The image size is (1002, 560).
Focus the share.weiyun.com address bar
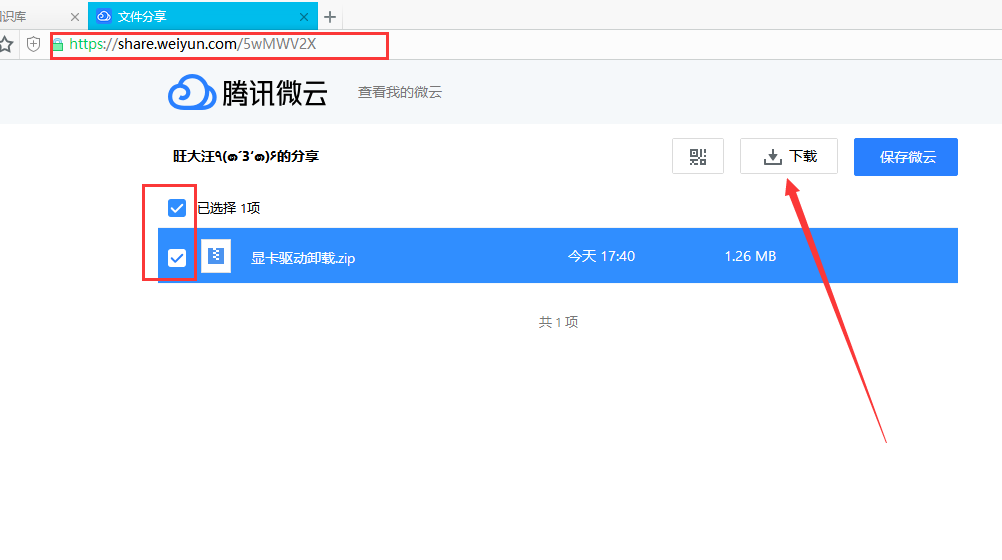click(219, 45)
